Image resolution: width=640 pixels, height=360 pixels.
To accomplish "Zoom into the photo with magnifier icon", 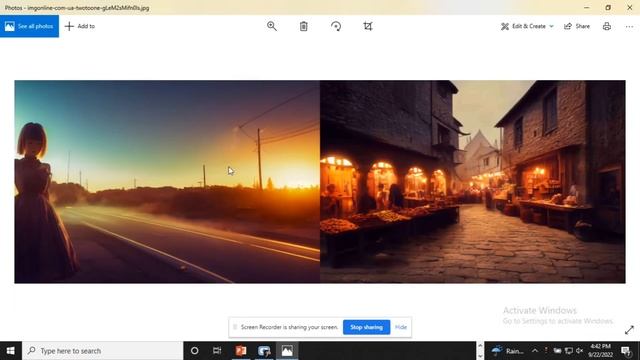I will 272,26.
